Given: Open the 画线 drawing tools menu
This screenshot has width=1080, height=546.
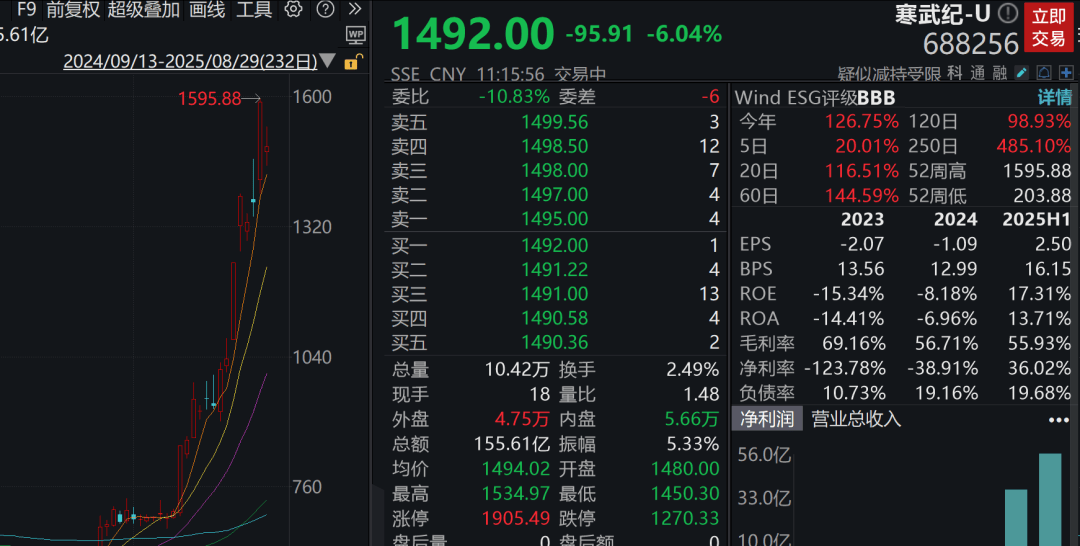Looking at the screenshot, I should (x=207, y=10).
